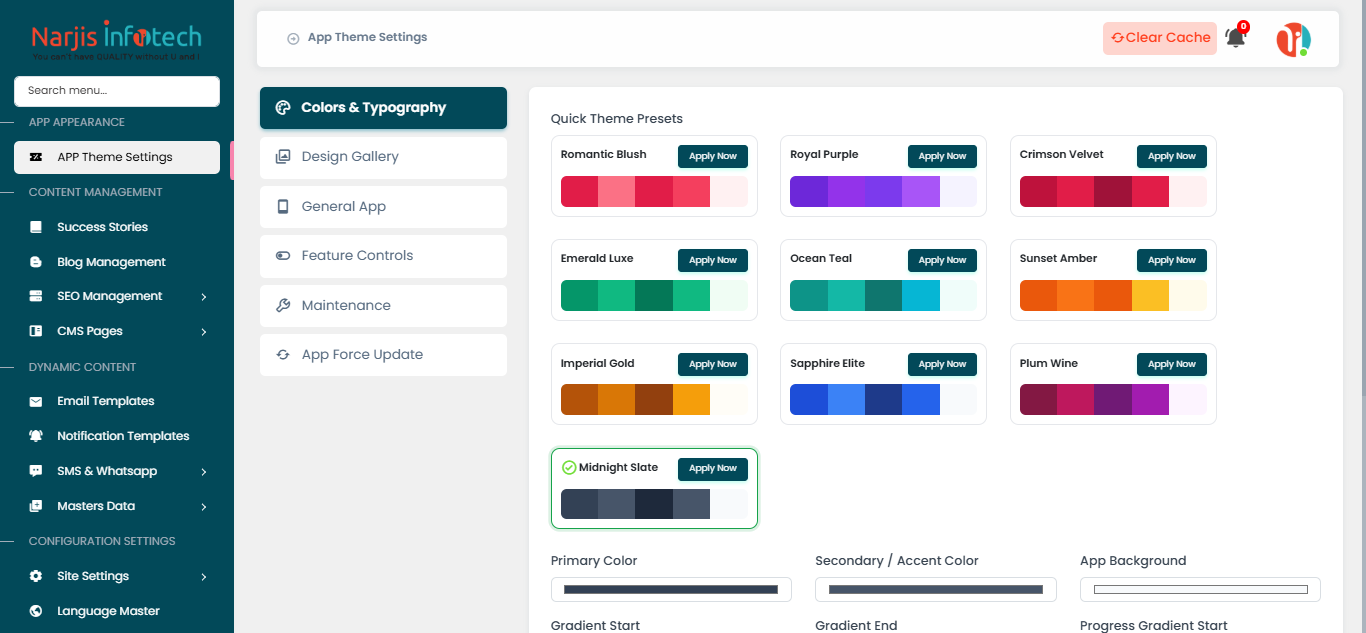
Task: Go to the Maintenance tab
Action: click(x=383, y=306)
